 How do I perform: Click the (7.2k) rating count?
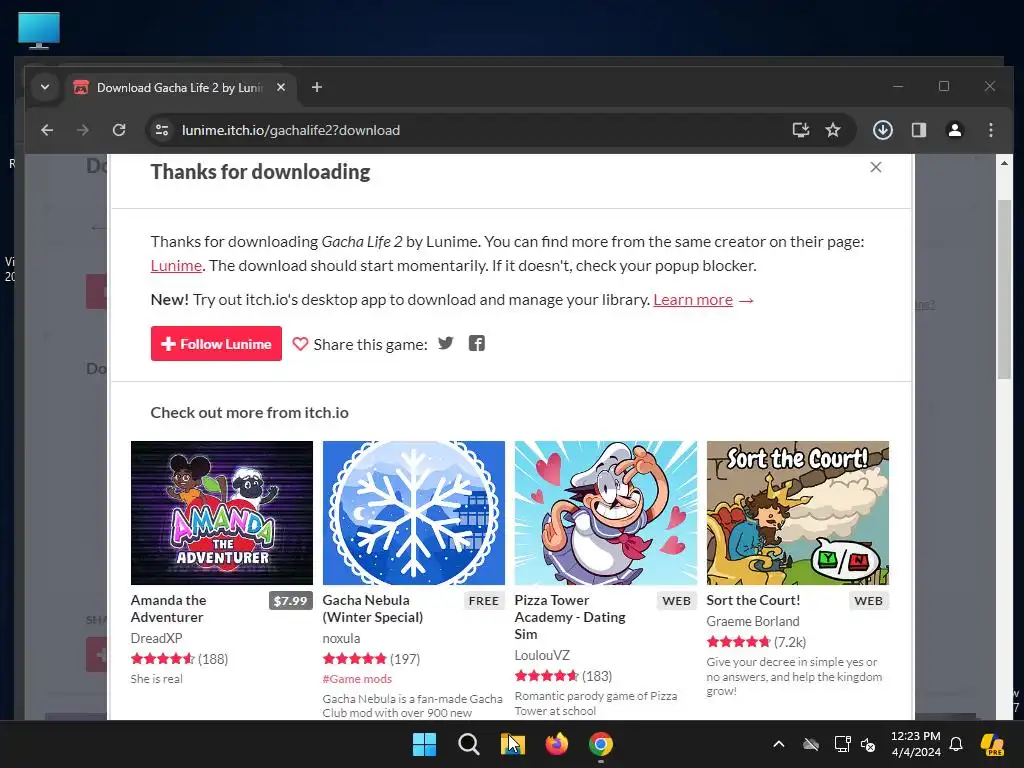tap(790, 642)
